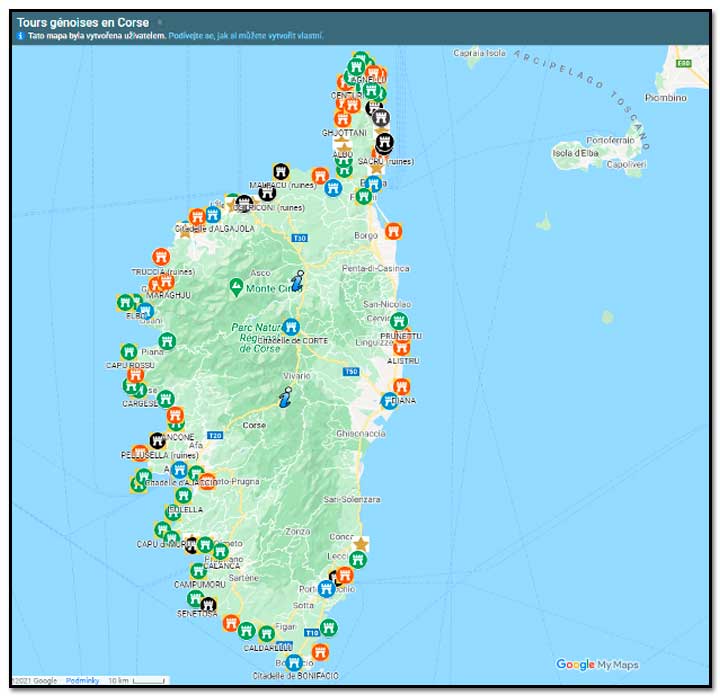
Task: Click the black tower marker below MALFACU (ruines)
Action: click(267, 193)
